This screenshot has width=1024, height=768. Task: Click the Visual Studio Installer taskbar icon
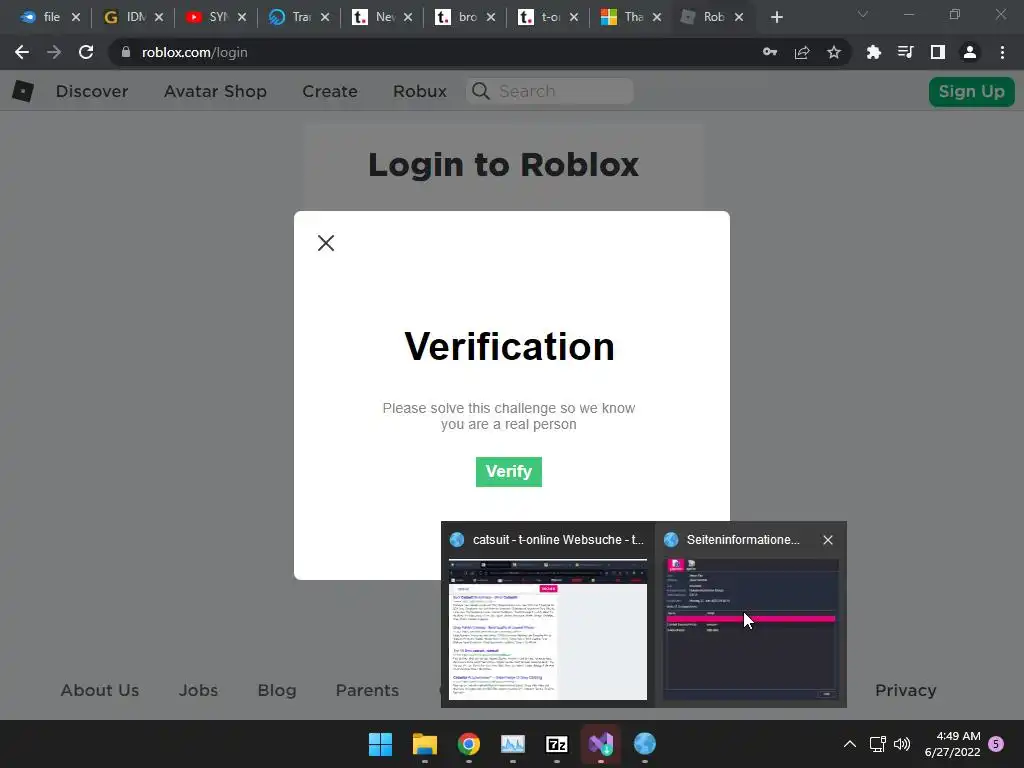coord(600,744)
